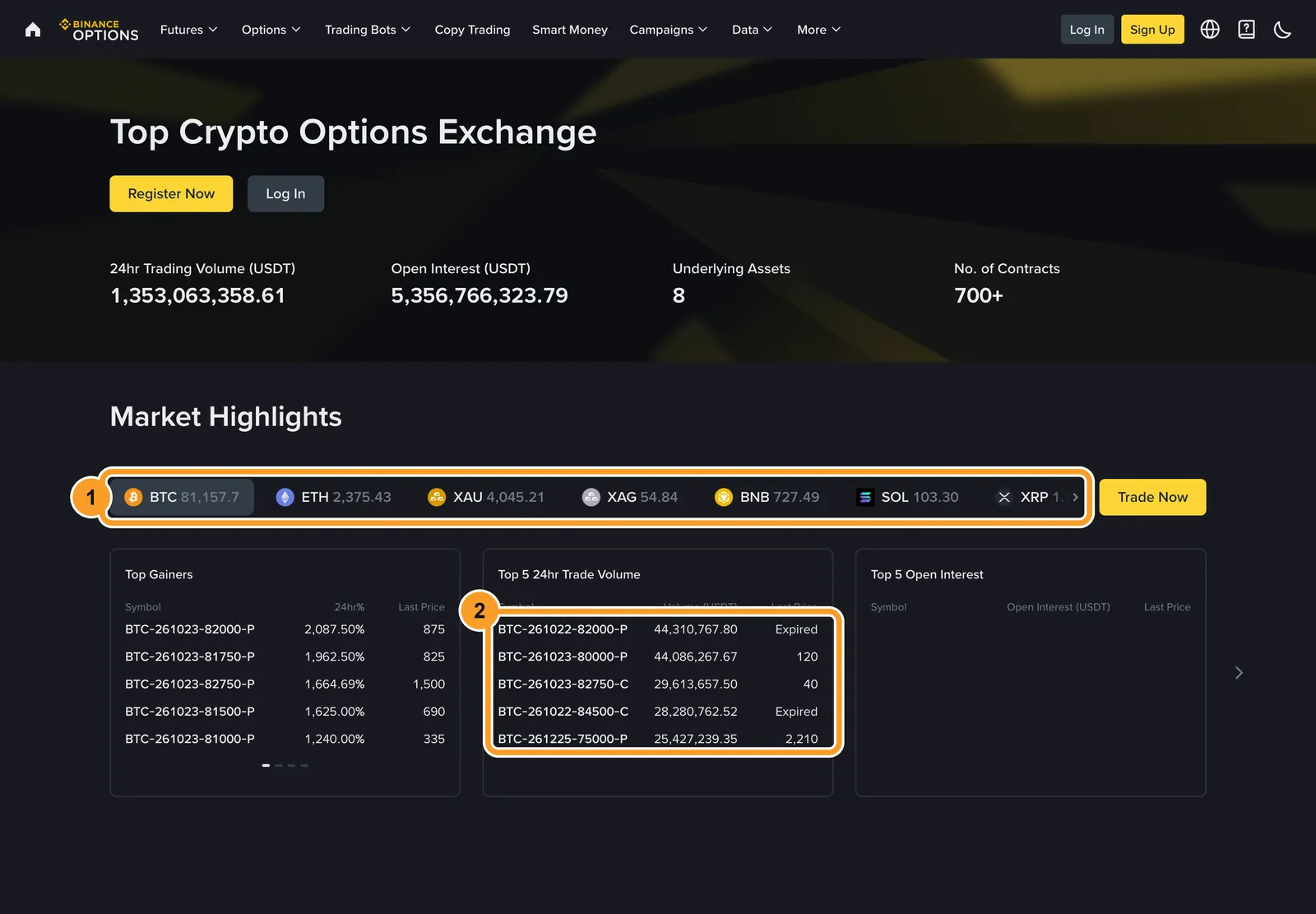Go to last Top Gainers page dot
1316x914 pixels.
click(x=304, y=765)
